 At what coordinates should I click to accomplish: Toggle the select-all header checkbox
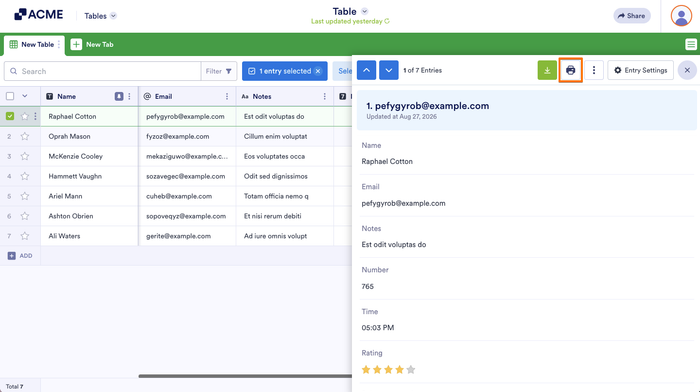point(10,96)
